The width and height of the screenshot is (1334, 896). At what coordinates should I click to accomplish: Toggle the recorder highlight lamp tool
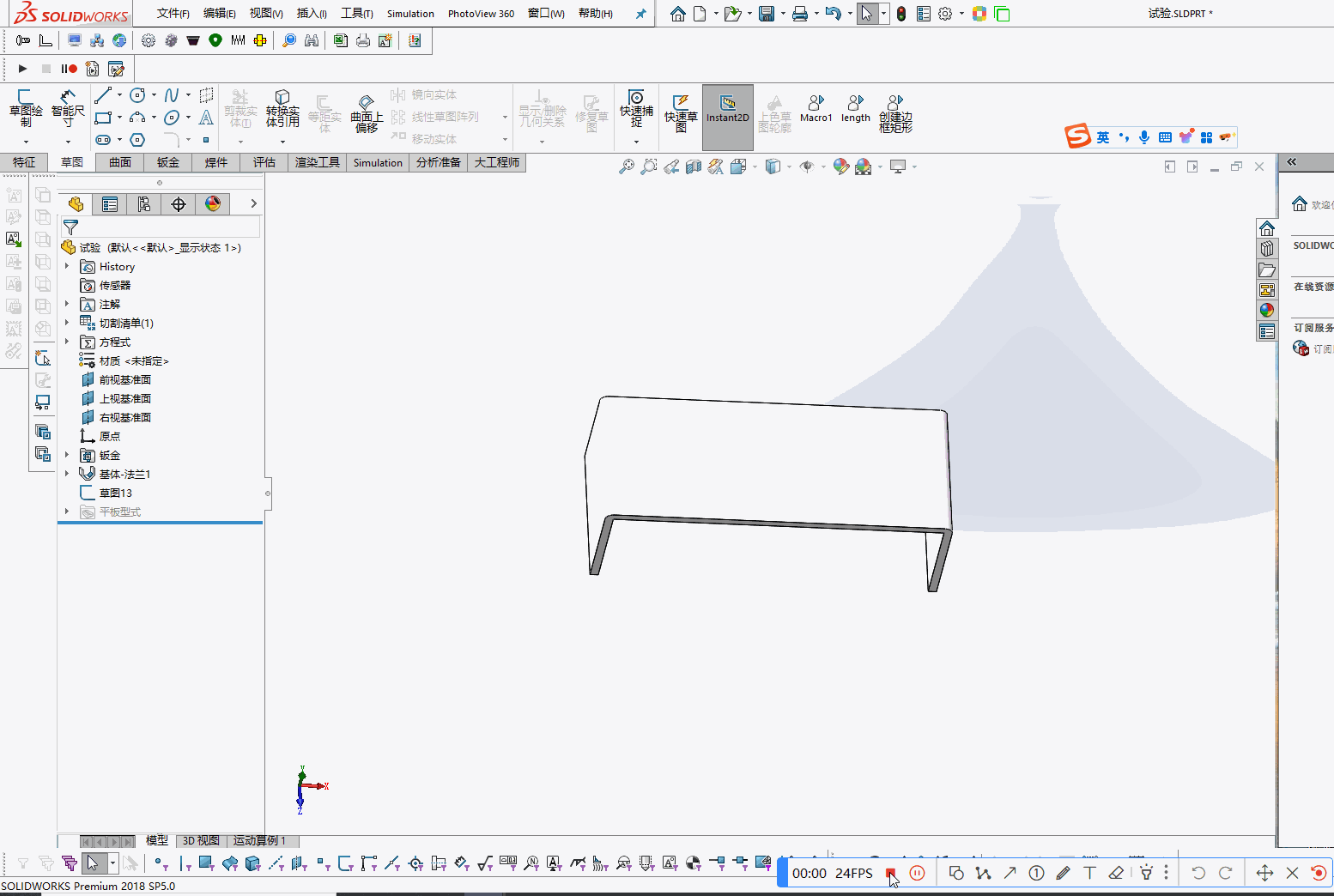(x=1146, y=873)
